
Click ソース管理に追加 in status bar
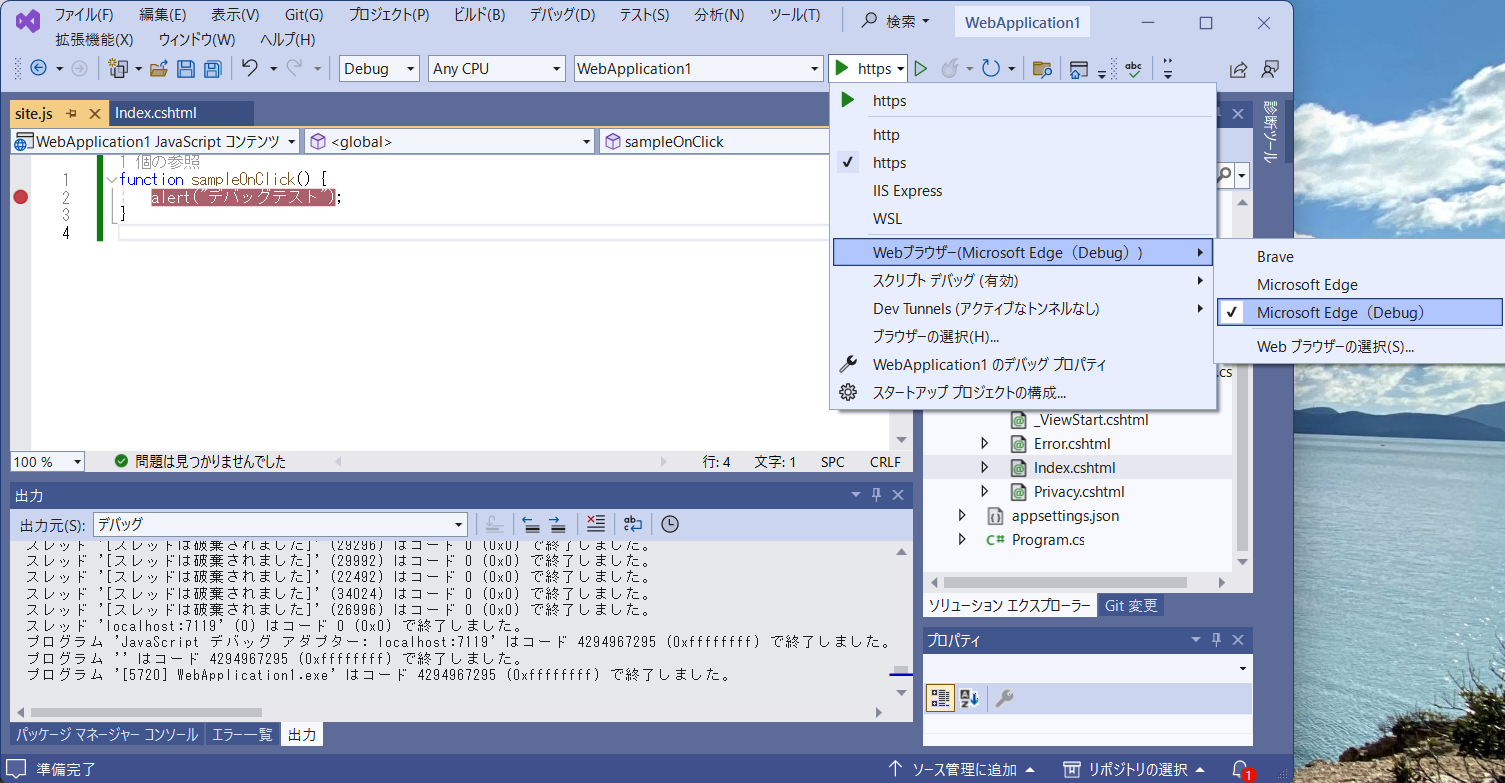coord(964,770)
